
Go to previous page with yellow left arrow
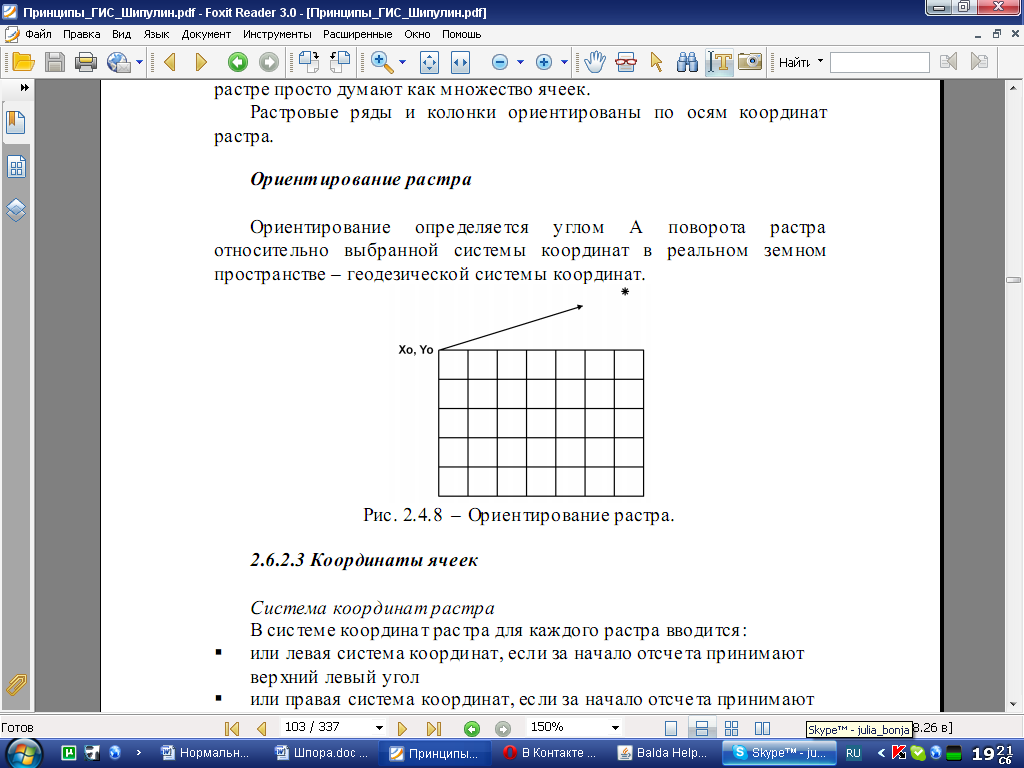pos(170,62)
